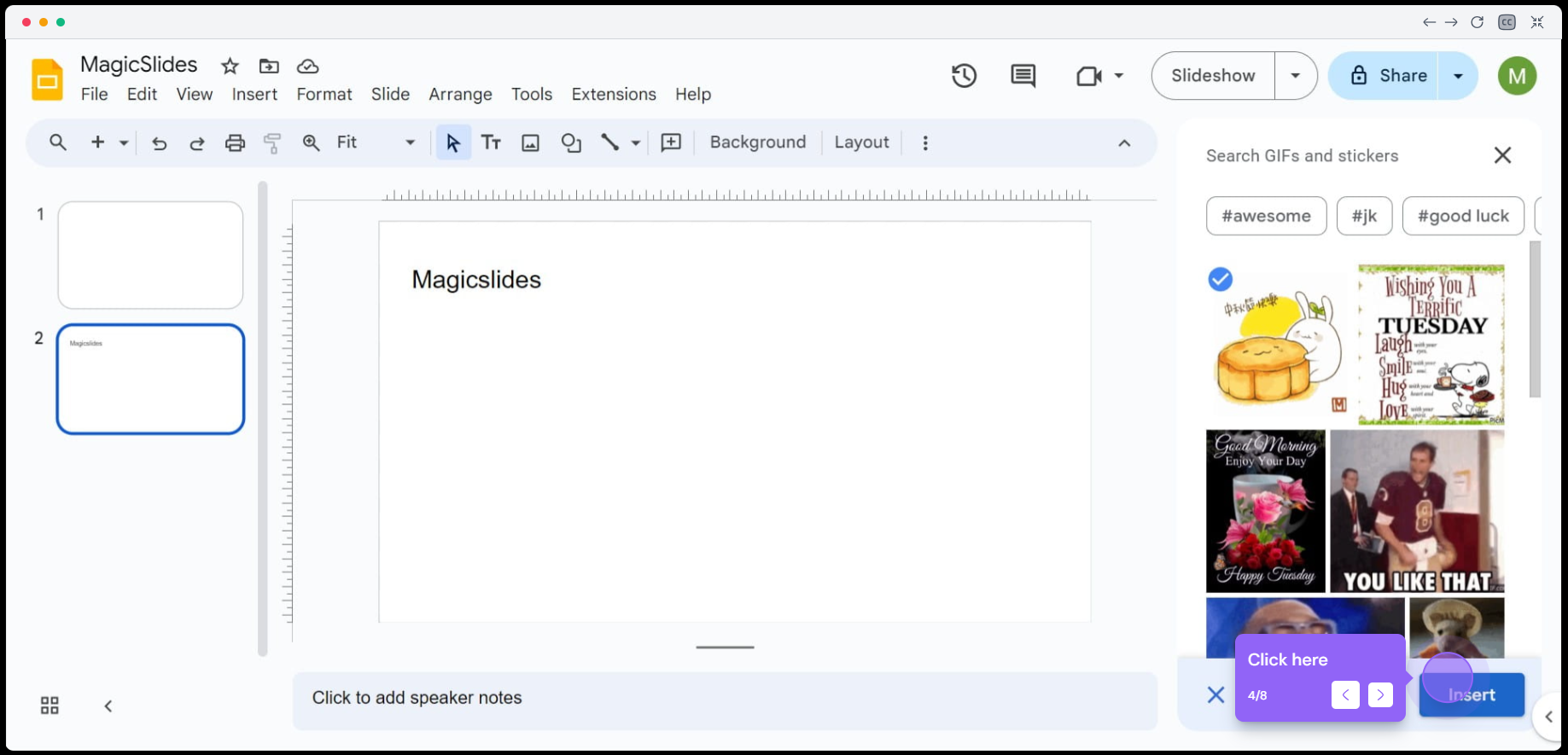The image size is (1568, 755).
Task: Add a comment from toolbar
Action: (672, 142)
